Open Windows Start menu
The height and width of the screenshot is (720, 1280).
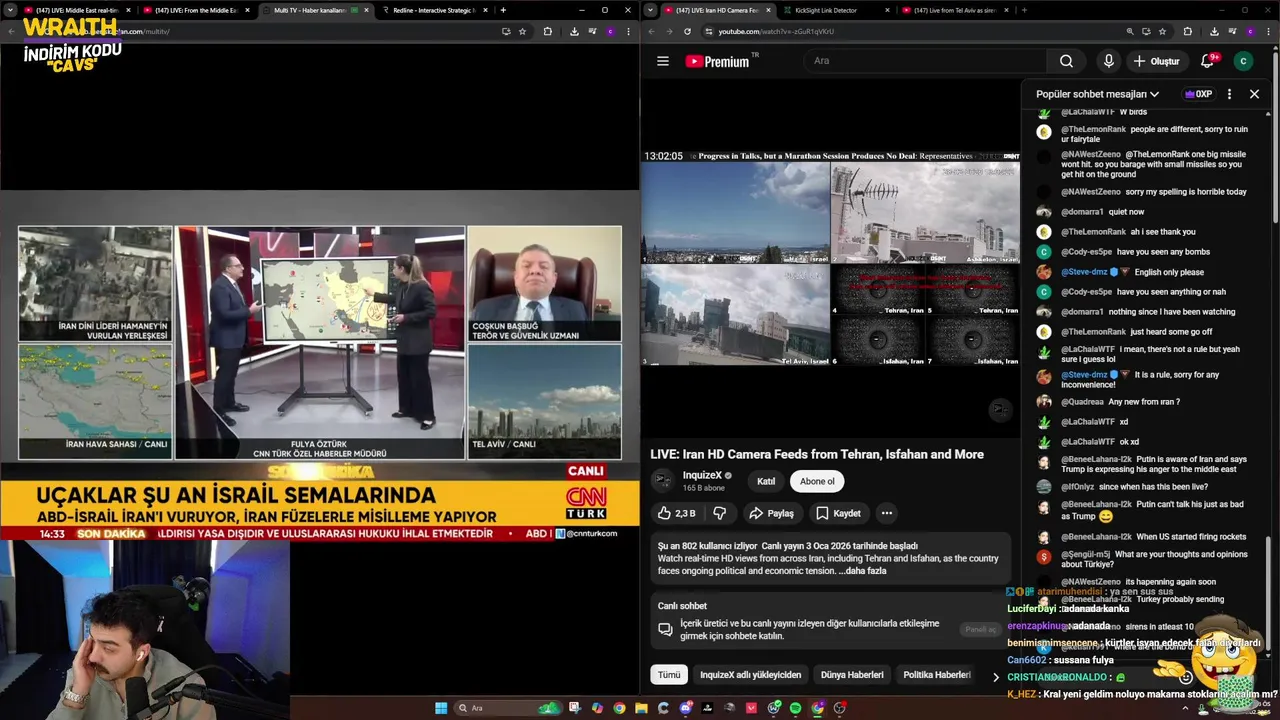click(440, 708)
